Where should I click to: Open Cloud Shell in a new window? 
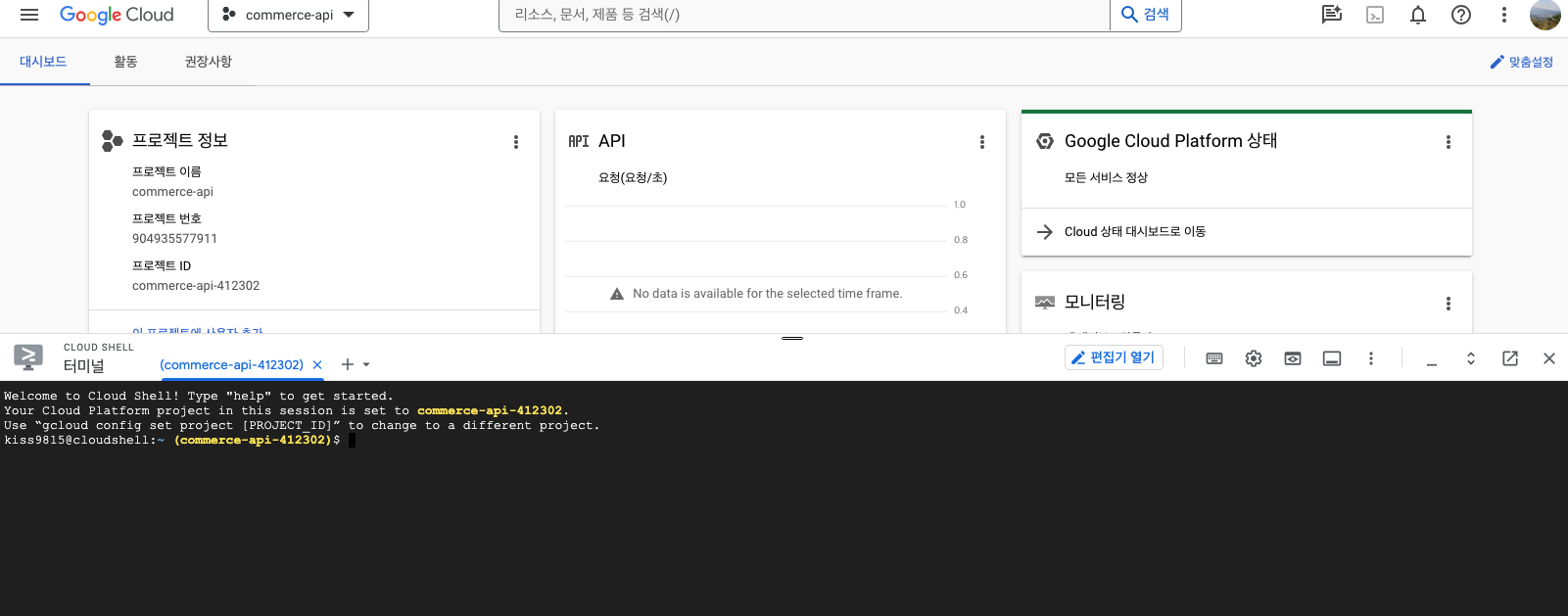[x=1510, y=358]
